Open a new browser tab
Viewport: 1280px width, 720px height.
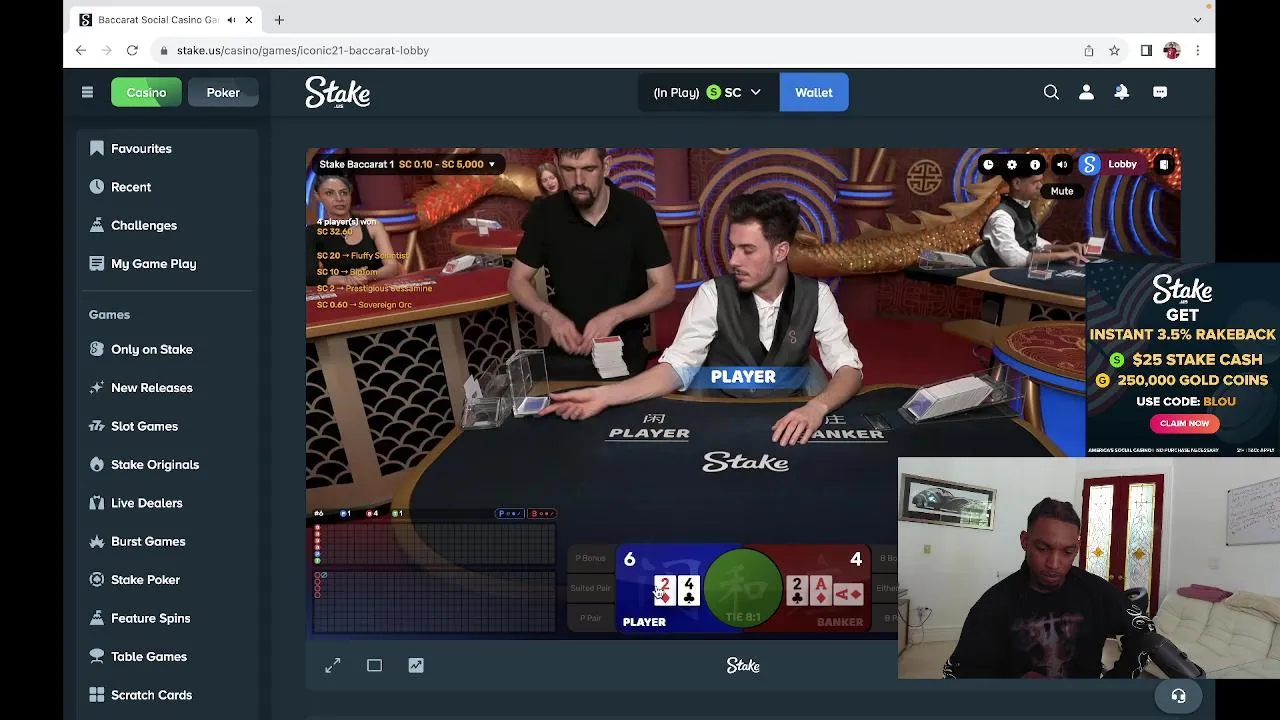coord(279,20)
